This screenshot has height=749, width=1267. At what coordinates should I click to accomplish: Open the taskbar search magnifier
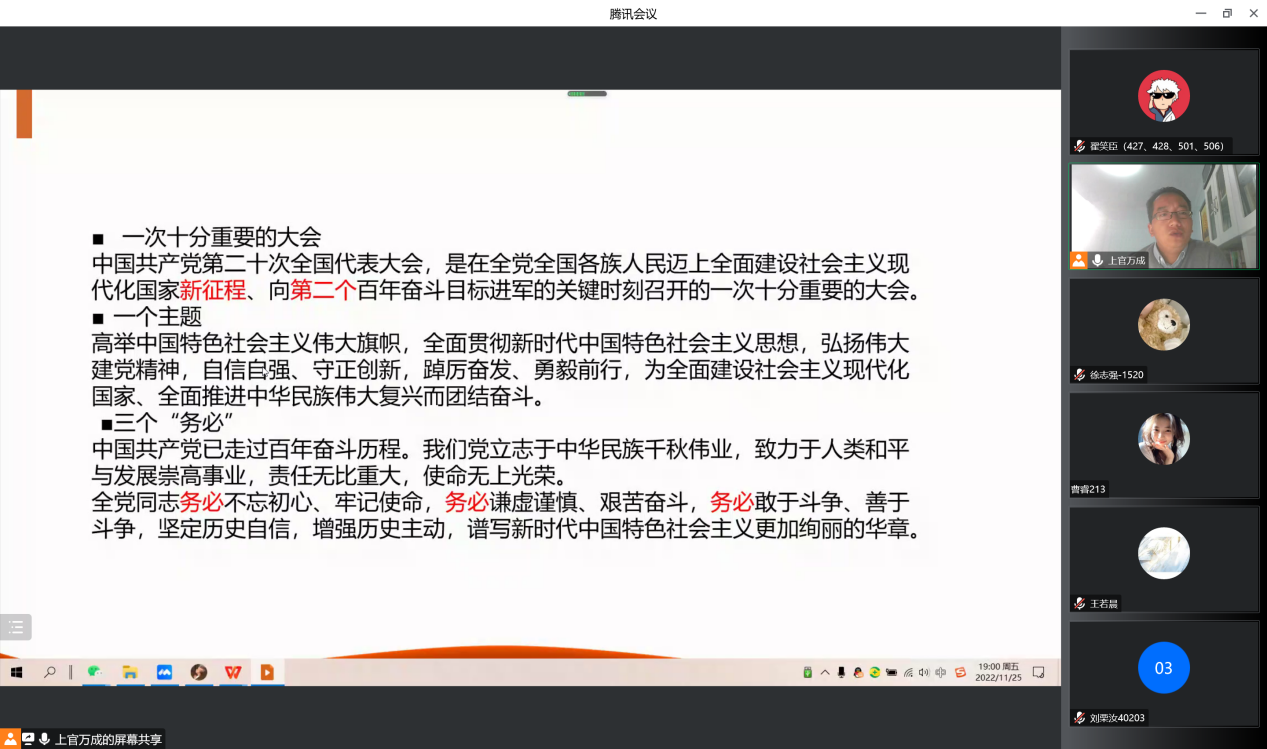49,672
